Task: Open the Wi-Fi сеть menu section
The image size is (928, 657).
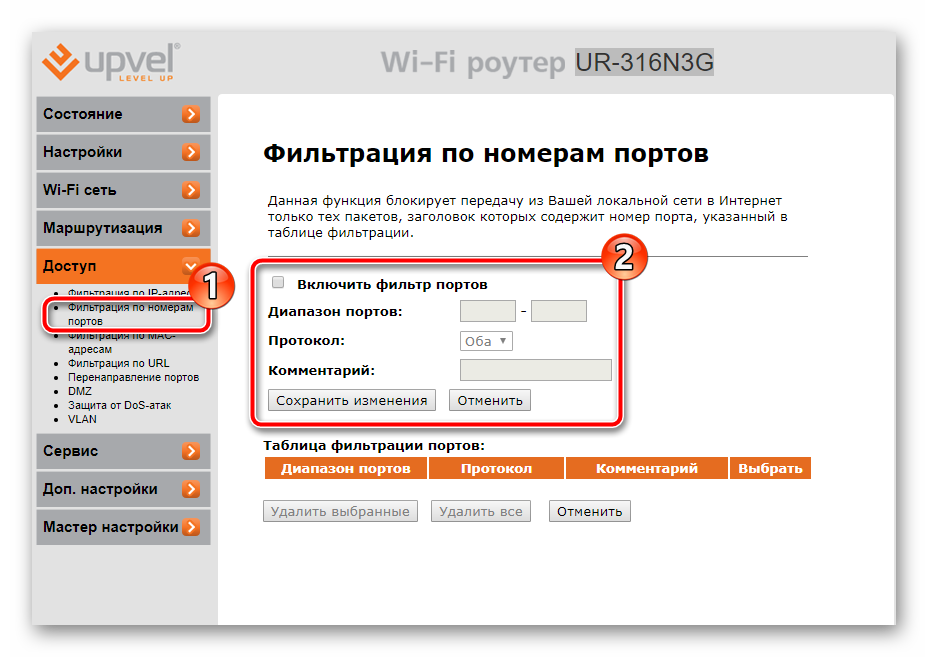Action: pos(123,190)
